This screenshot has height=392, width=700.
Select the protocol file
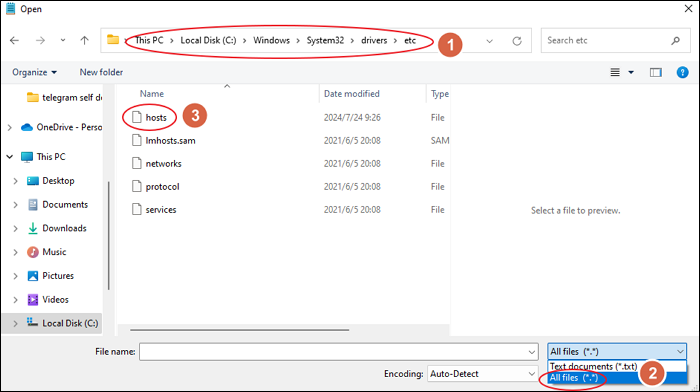pos(162,187)
